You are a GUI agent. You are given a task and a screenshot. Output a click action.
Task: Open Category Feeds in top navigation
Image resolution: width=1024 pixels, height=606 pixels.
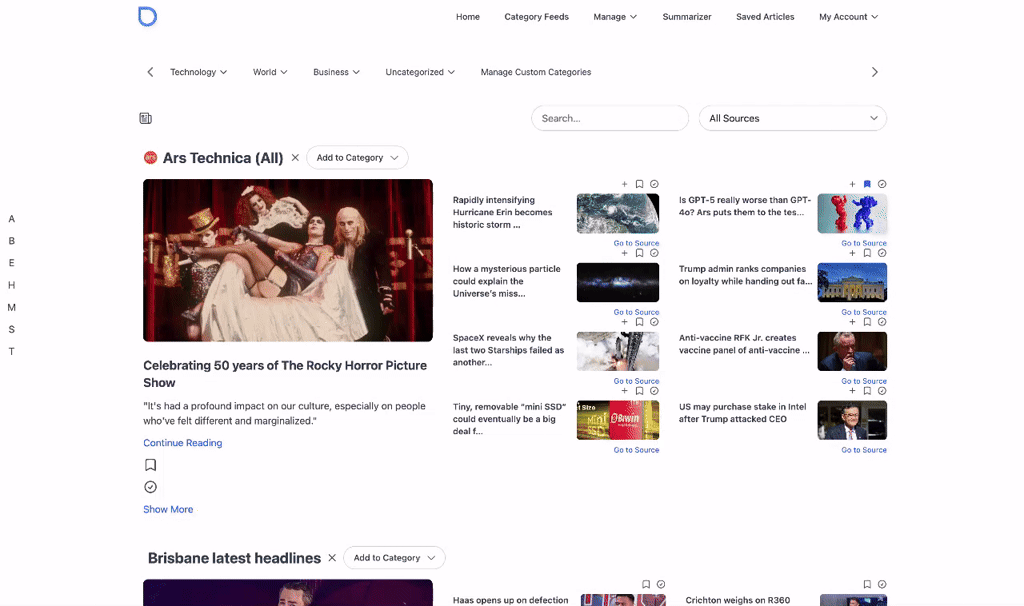tap(536, 17)
